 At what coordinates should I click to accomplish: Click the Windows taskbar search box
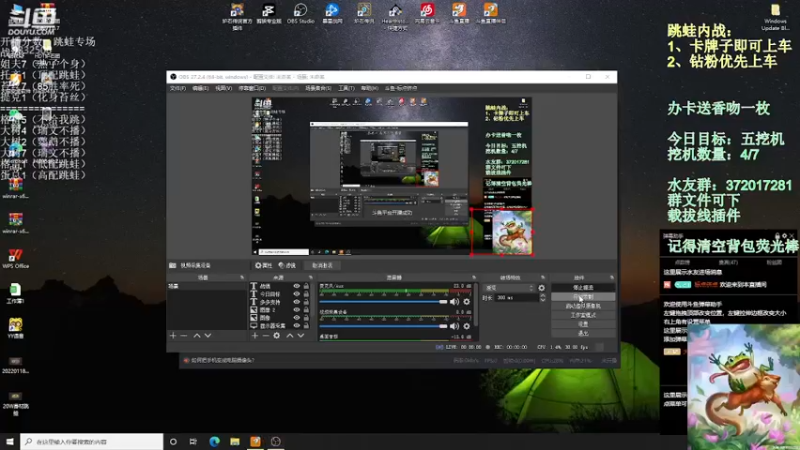tap(92, 441)
